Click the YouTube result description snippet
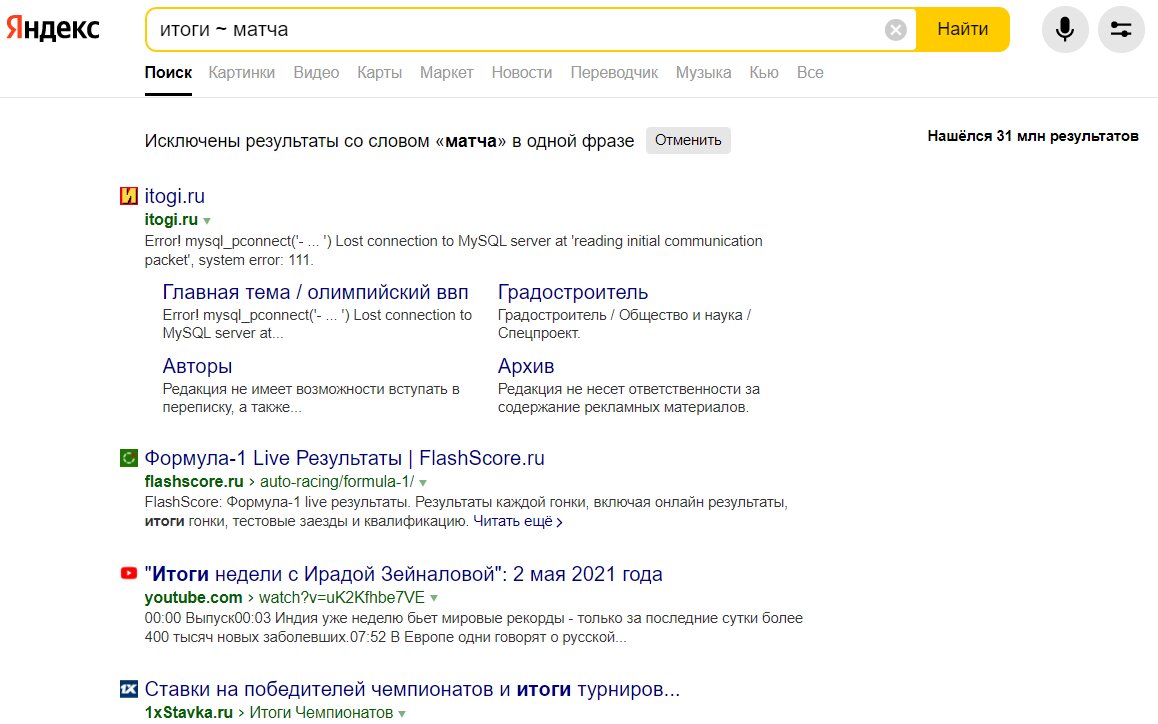The width and height of the screenshot is (1158, 724). click(473, 627)
